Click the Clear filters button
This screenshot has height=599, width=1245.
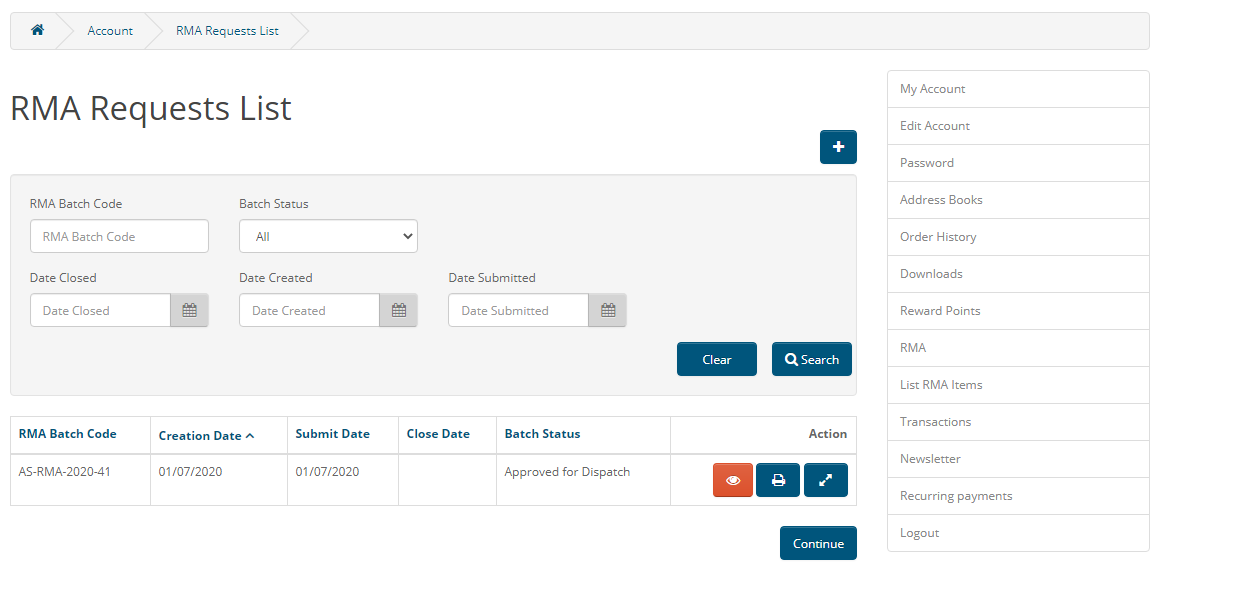(x=717, y=359)
